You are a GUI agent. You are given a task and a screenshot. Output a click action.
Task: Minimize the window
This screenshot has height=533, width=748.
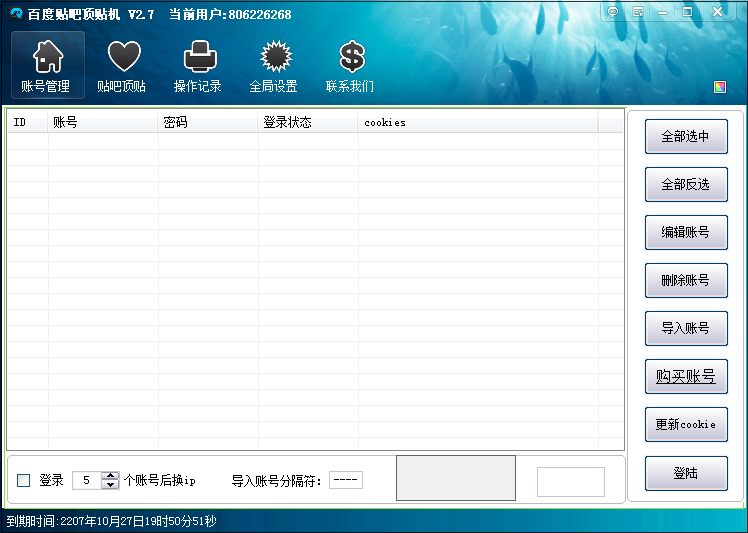[663, 12]
